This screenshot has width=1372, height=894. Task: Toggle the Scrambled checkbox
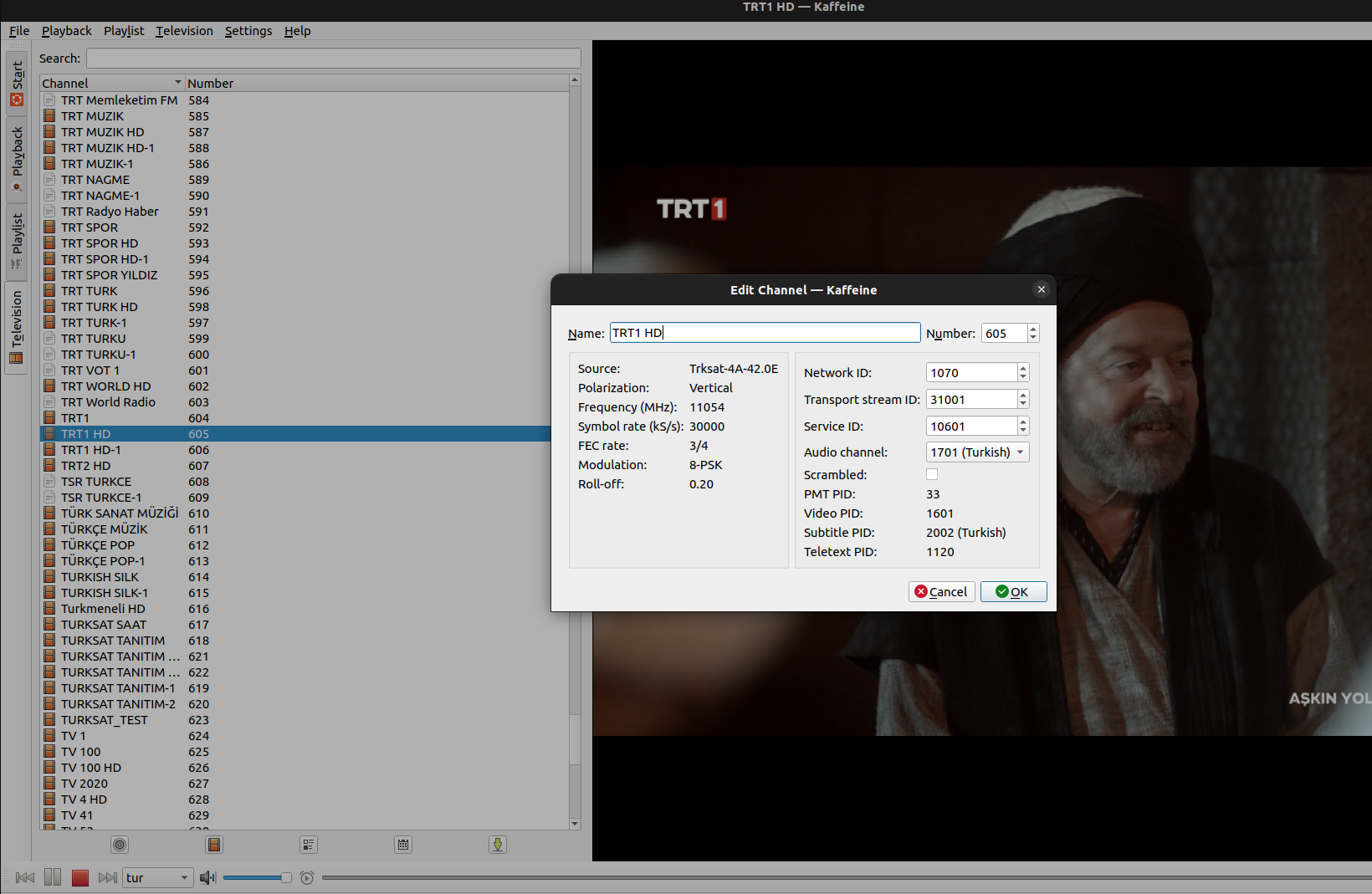932,474
